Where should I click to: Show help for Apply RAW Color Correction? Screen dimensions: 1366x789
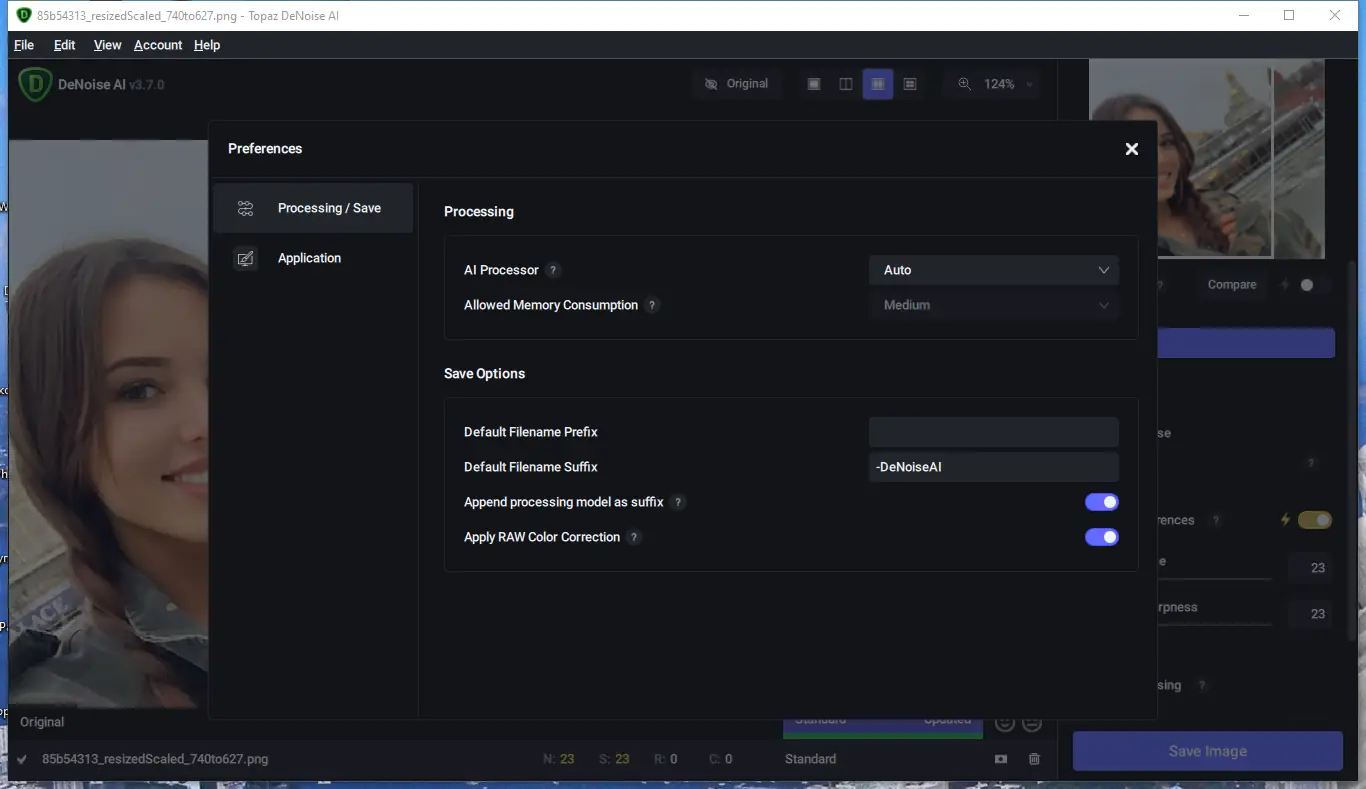click(x=634, y=537)
